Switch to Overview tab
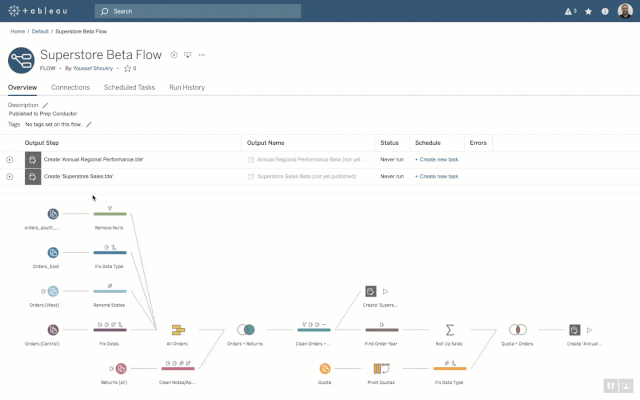 [22, 87]
